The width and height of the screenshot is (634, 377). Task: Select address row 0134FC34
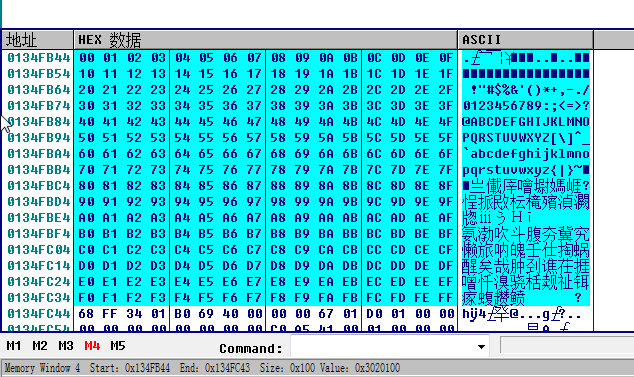tap(39, 298)
